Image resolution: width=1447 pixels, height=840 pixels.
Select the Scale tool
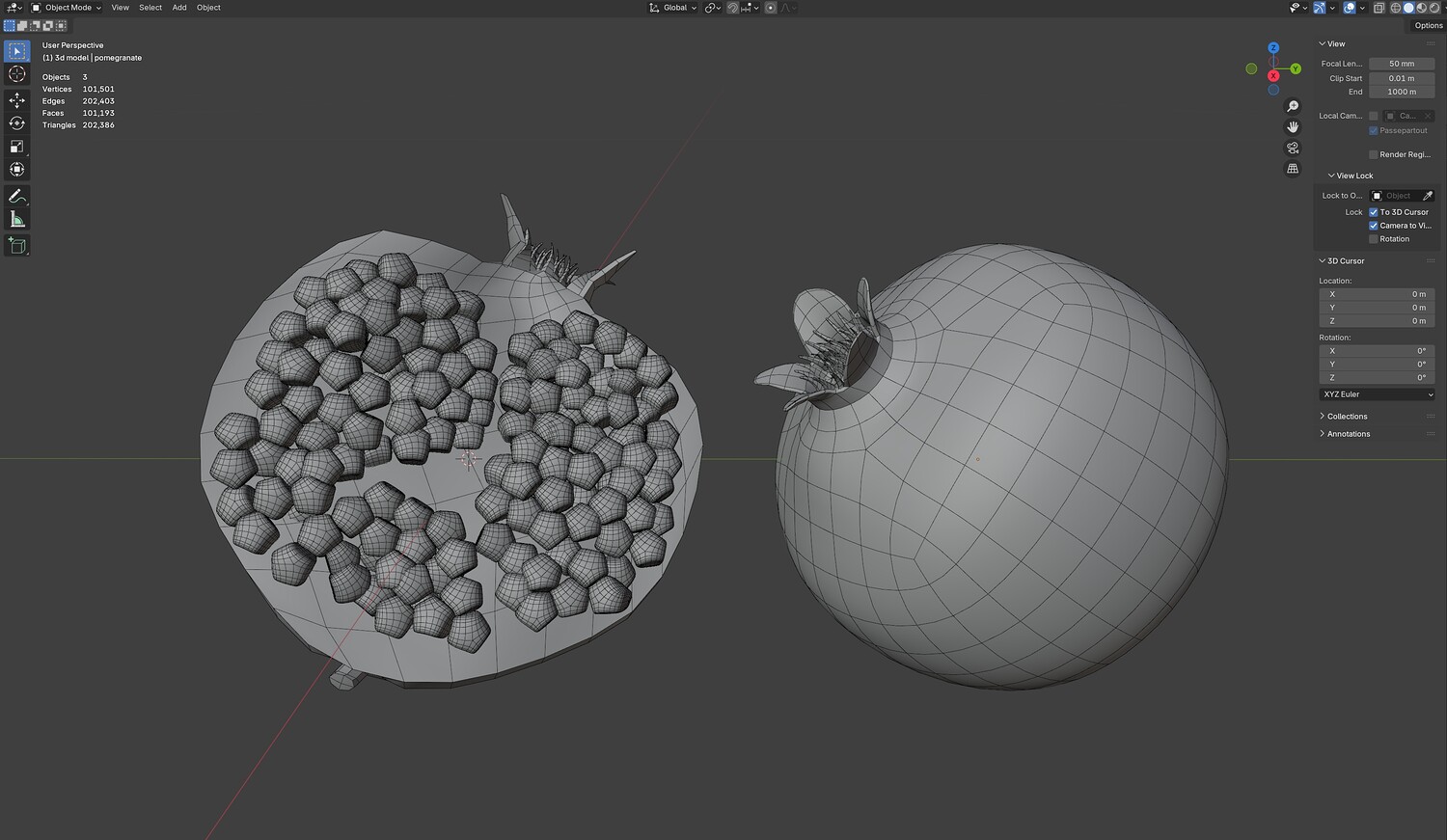(17, 147)
